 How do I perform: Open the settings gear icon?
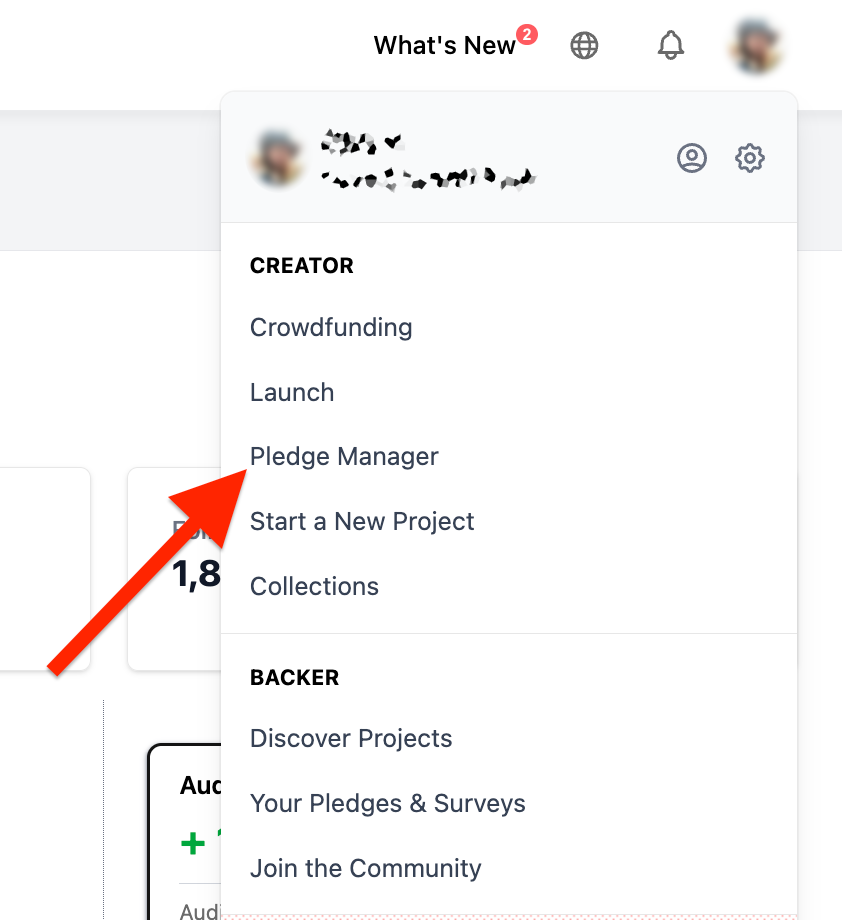750,158
